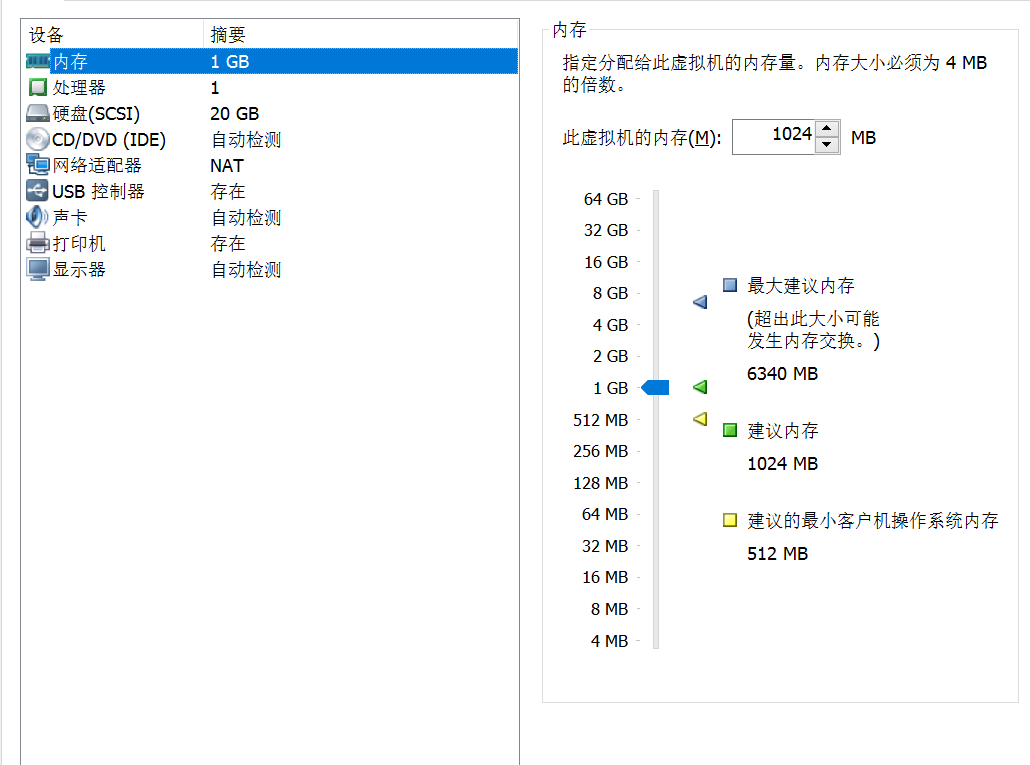The height and width of the screenshot is (765, 1030).
Task: Click the yellow minimum guest memory triangle marker
Action: pyautogui.click(x=700, y=418)
